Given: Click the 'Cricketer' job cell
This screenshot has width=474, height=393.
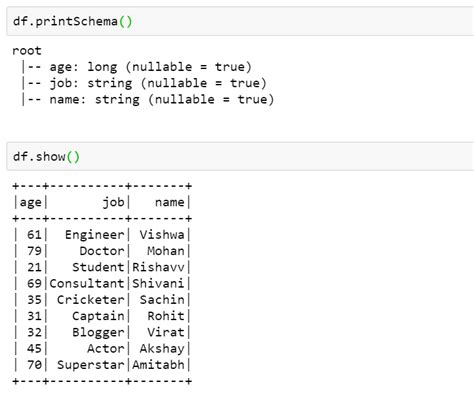Looking at the screenshot, I should pyautogui.click(x=91, y=300).
